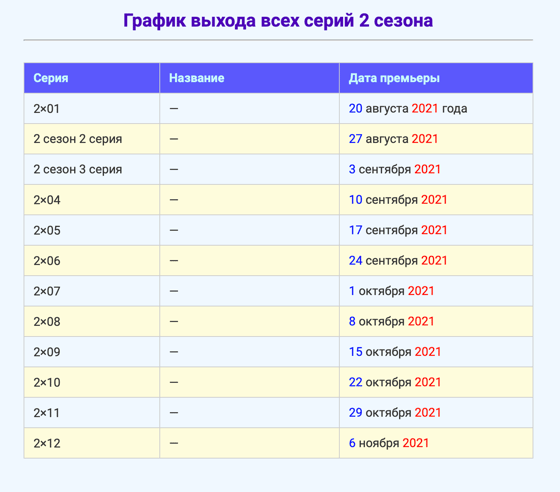Click the date '29 октября 2021'

(395, 413)
